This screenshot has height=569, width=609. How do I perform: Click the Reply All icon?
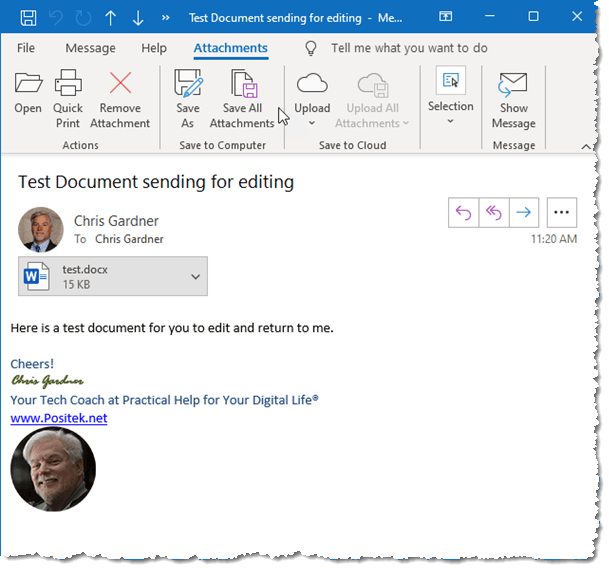[x=493, y=212]
